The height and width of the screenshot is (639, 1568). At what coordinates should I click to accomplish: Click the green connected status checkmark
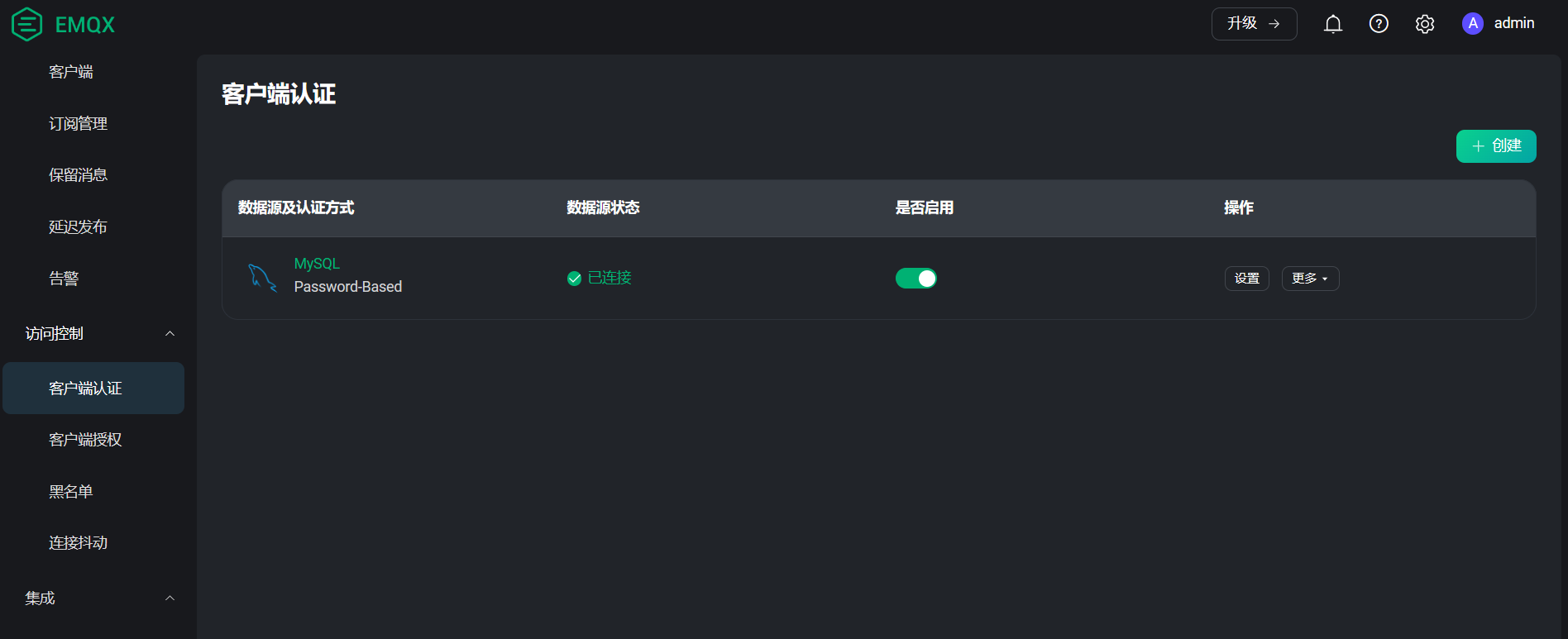coord(574,279)
